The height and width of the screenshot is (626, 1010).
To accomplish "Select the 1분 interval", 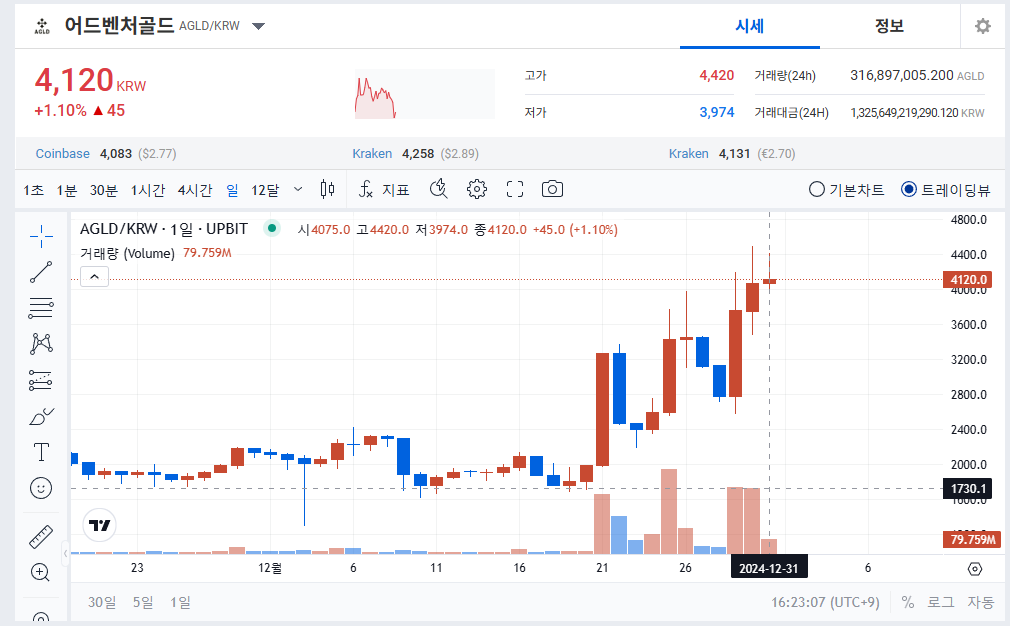I will (66, 190).
